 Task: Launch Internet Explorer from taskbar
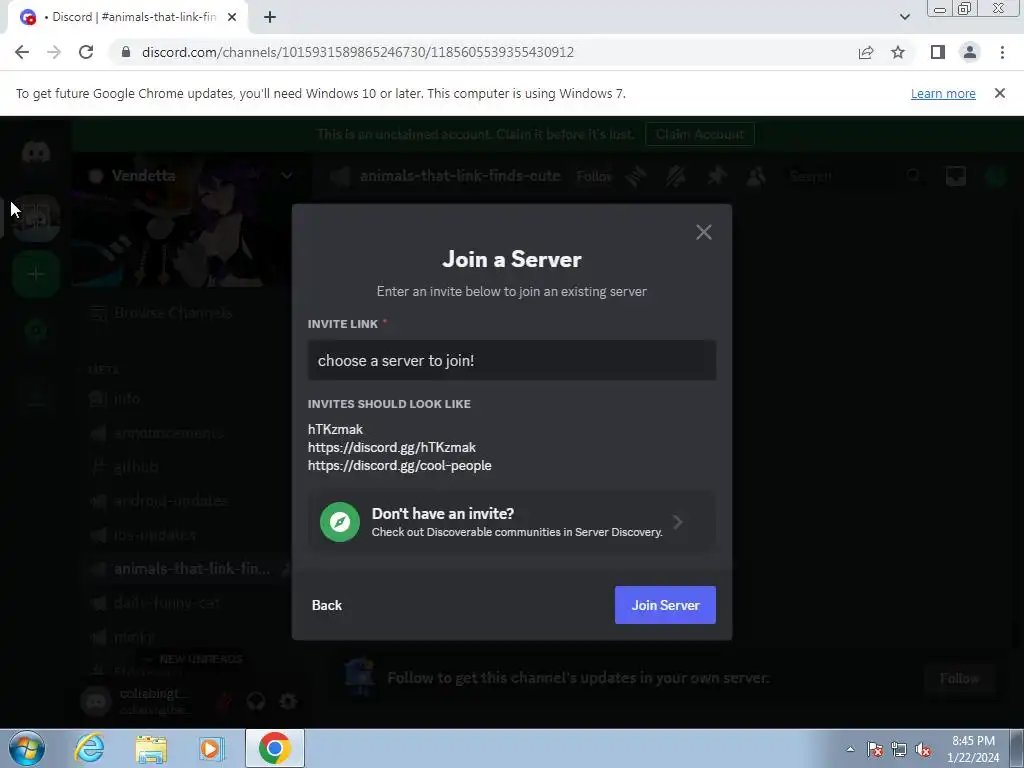89,748
